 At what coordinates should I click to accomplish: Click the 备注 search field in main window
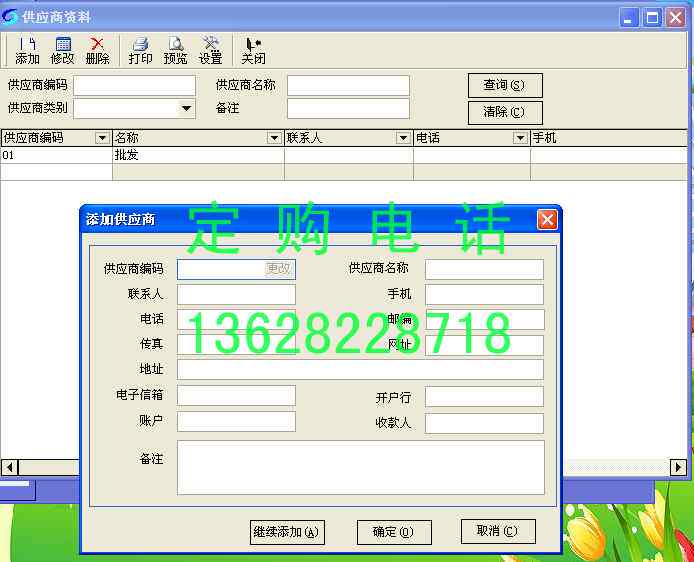coord(348,108)
